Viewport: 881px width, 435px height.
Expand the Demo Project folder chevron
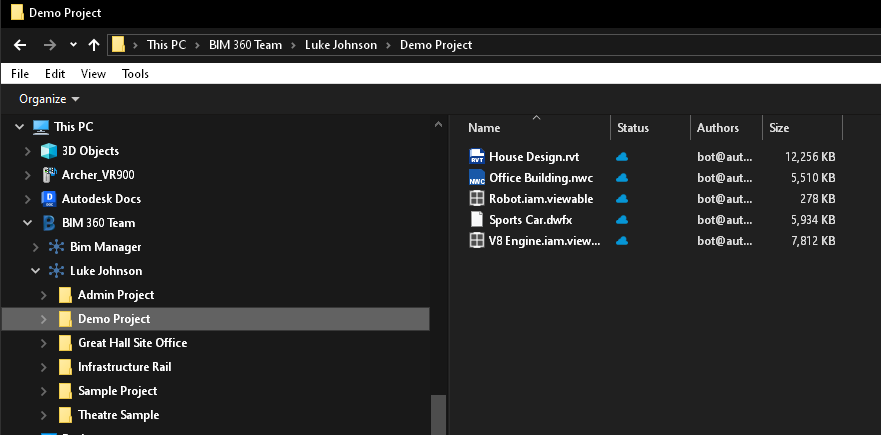(44, 319)
